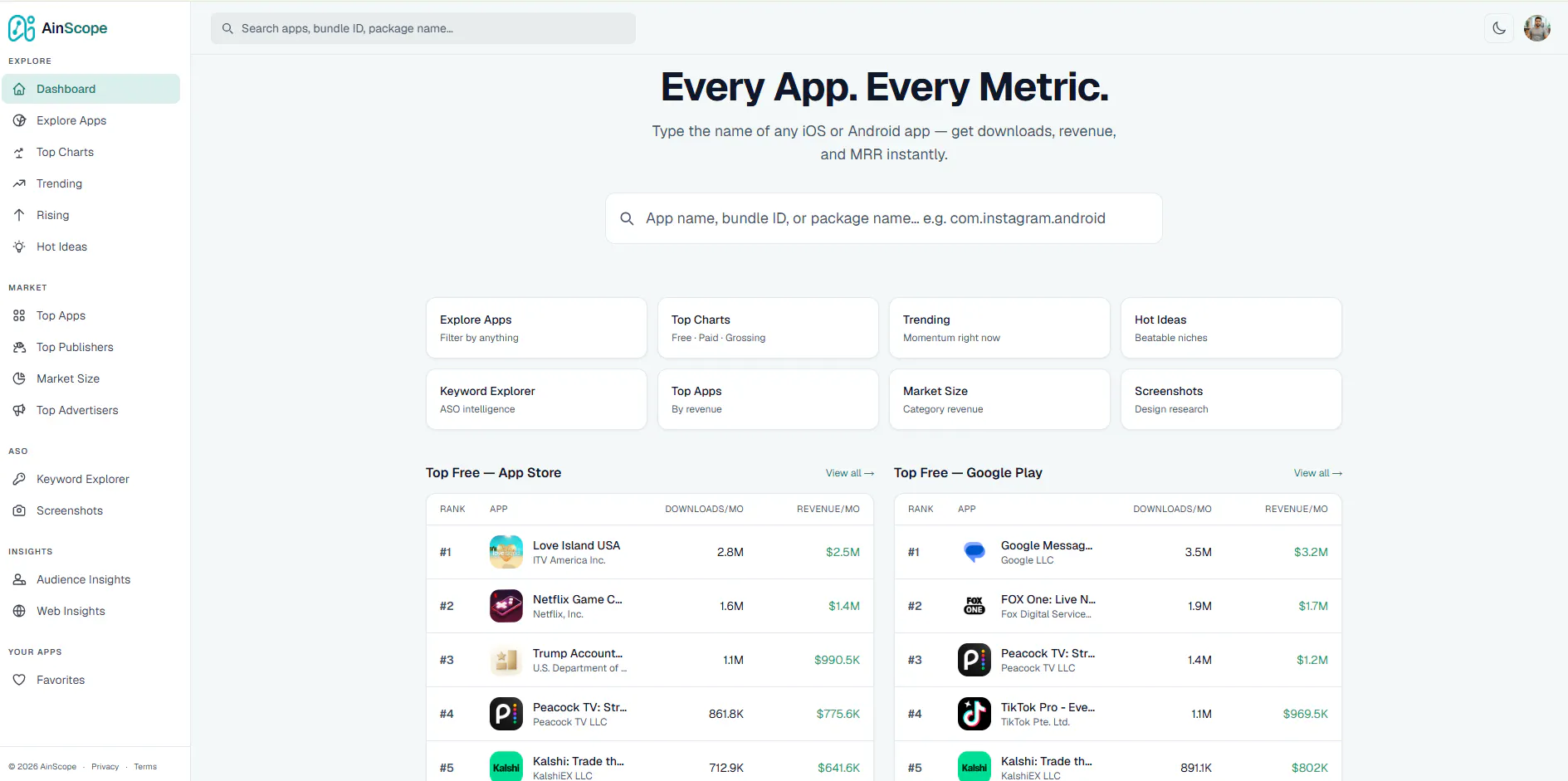This screenshot has height=781, width=1568.
Task: Click Love Island USA app name
Action: point(576,545)
